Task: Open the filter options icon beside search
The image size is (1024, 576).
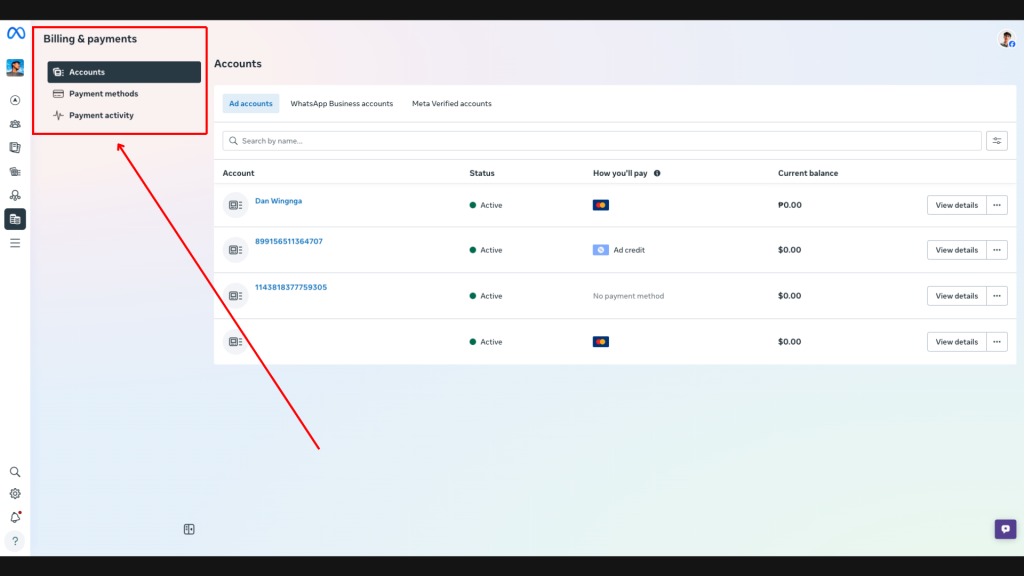Action: click(x=997, y=140)
